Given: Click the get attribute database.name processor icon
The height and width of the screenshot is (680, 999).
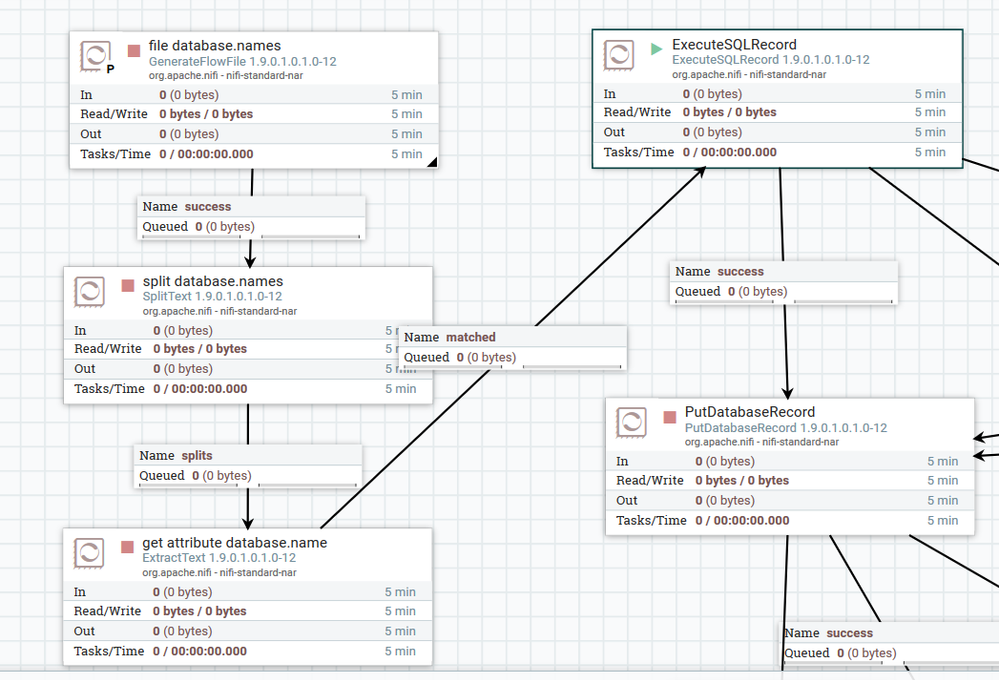Looking at the screenshot, I should (x=89, y=553).
